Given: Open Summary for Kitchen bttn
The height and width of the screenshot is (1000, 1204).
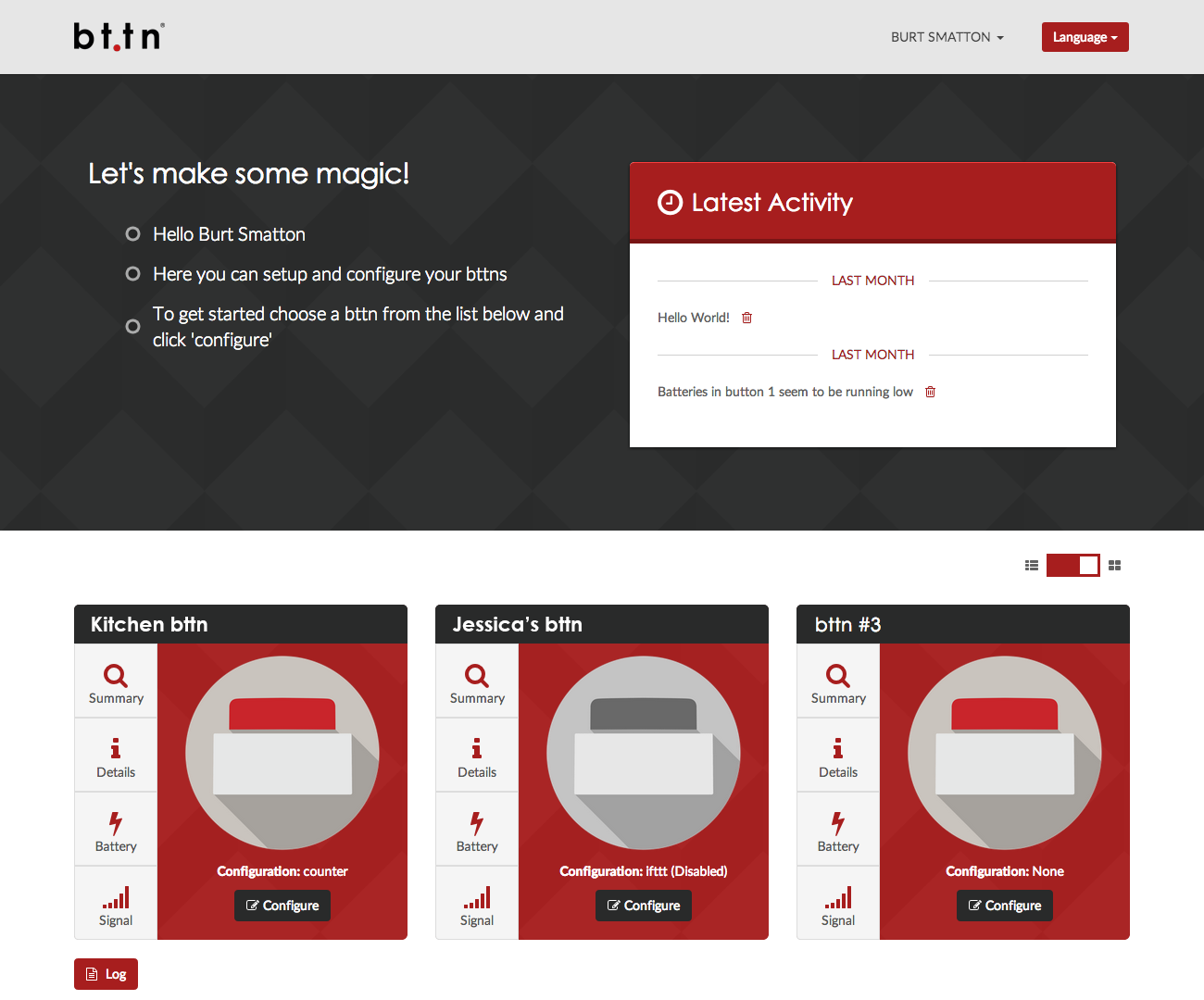Looking at the screenshot, I should (x=116, y=682).
